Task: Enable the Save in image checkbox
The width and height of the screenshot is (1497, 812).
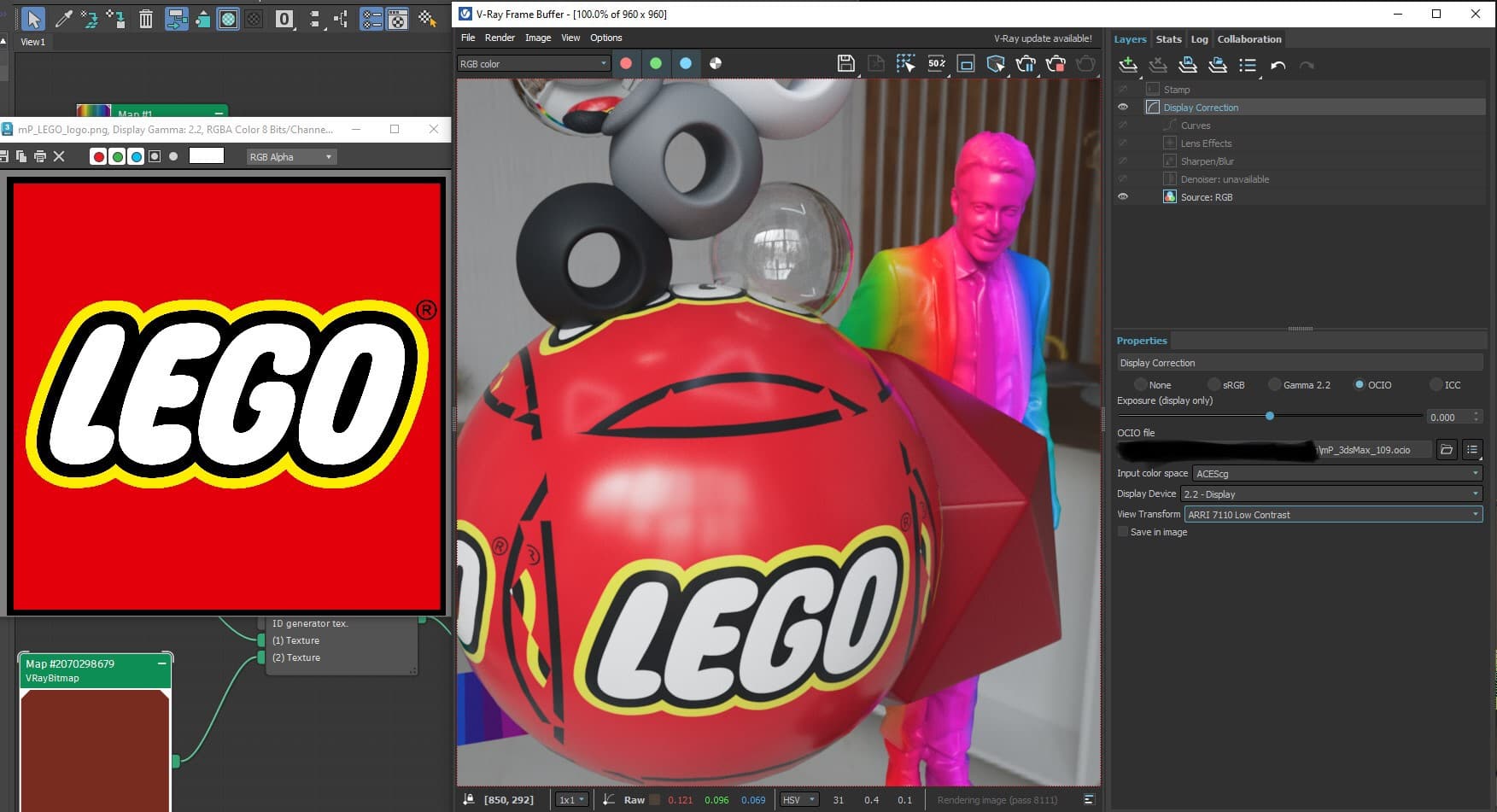Action: coord(1123,532)
